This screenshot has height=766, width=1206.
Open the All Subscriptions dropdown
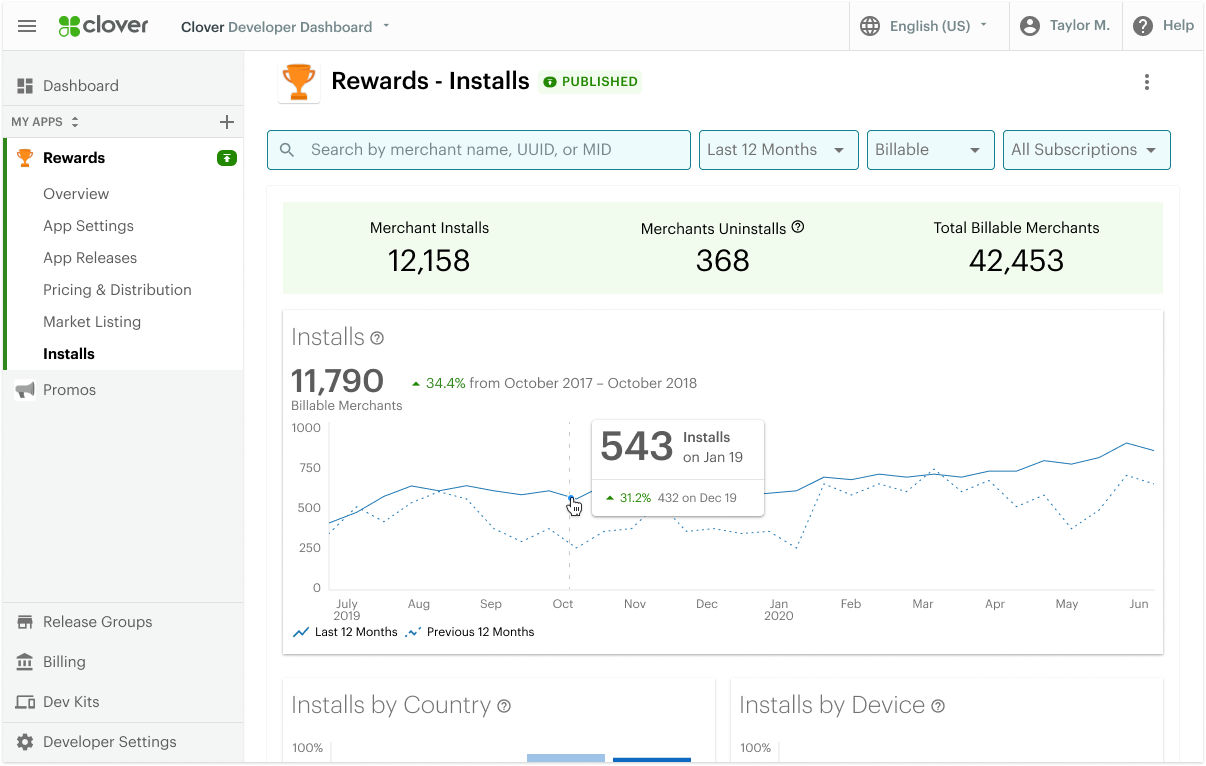tap(1087, 150)
